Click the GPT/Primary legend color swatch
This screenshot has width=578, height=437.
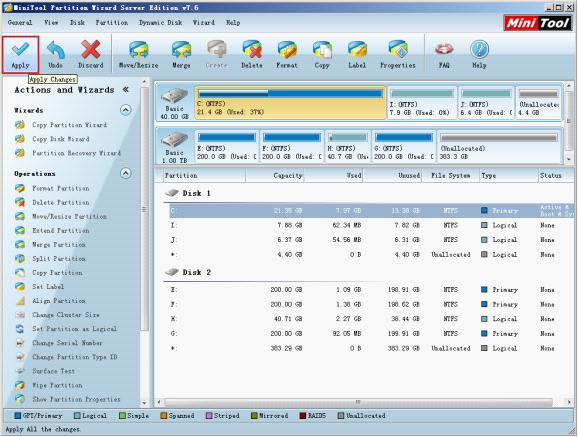click(x=17, y=416)
